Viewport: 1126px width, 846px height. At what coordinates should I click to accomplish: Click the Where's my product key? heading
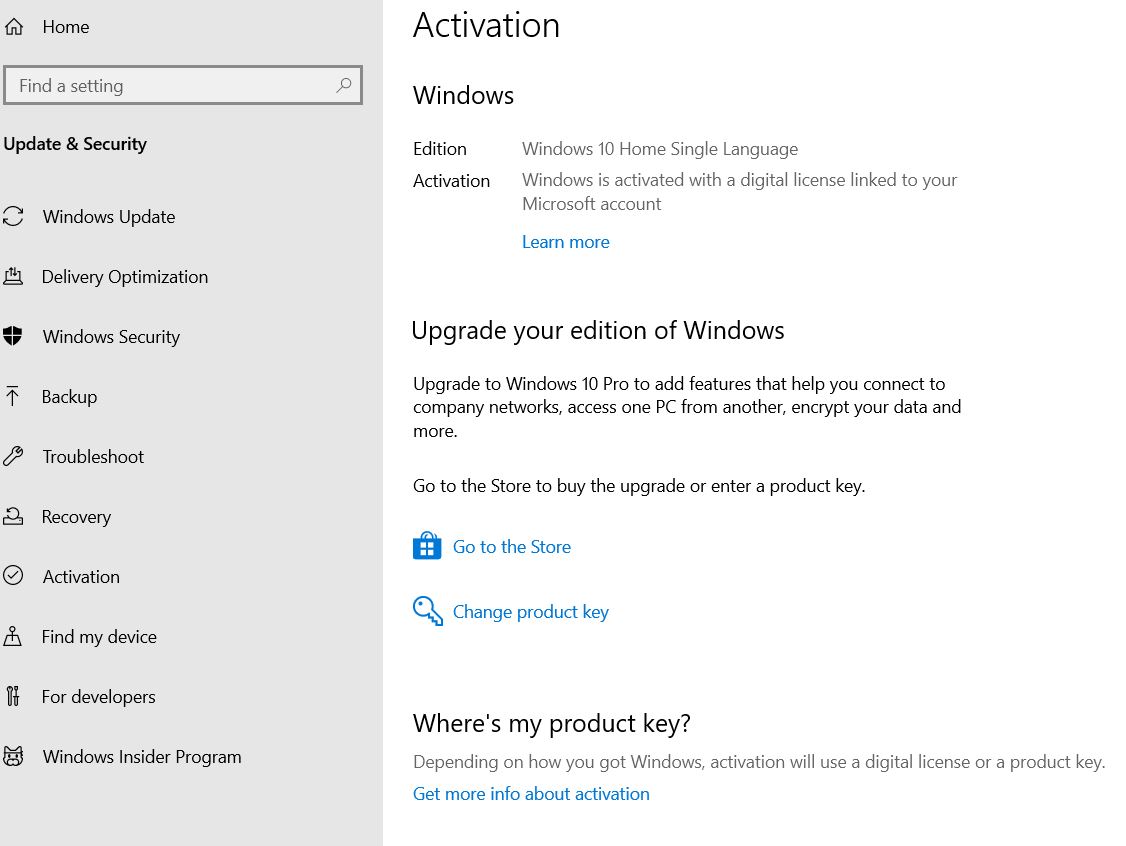552,723
